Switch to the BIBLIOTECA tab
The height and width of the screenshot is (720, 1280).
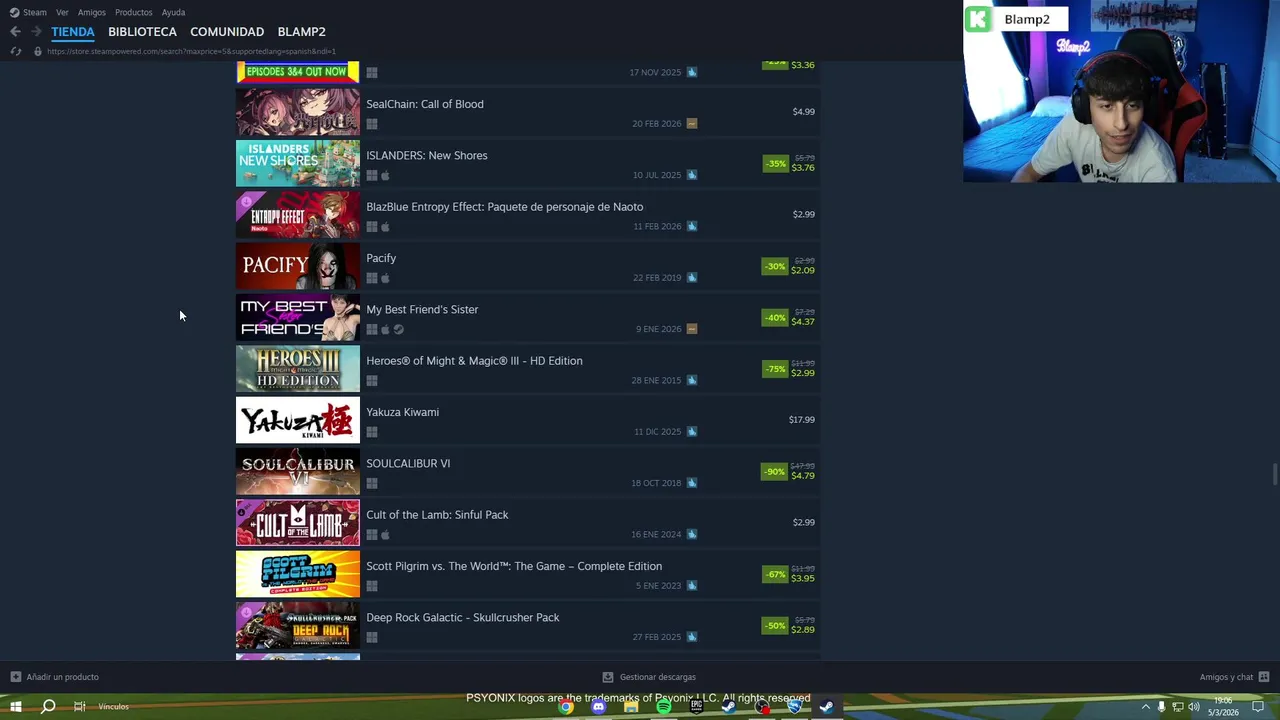(142, 32)
